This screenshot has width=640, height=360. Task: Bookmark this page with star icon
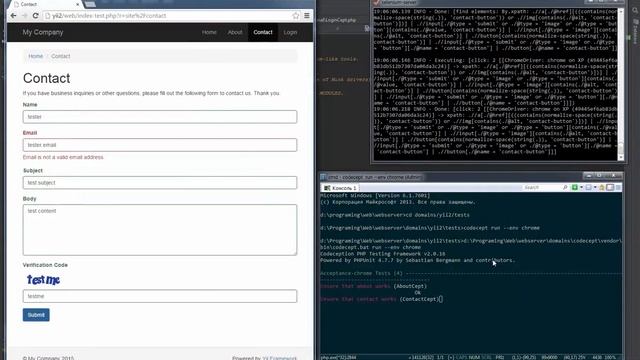click(x=296, y=16)
